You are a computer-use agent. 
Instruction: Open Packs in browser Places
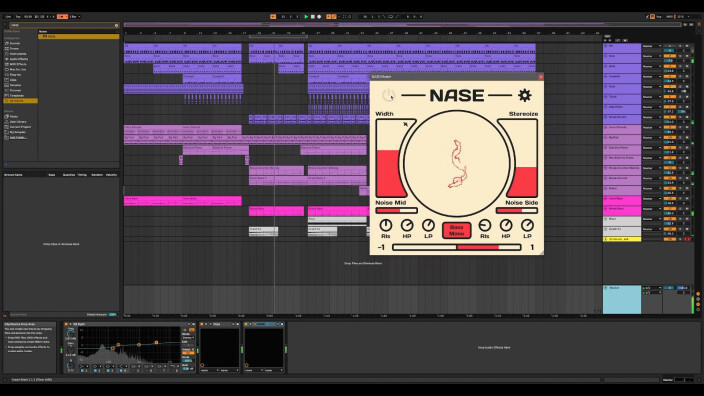pos(13,116)
